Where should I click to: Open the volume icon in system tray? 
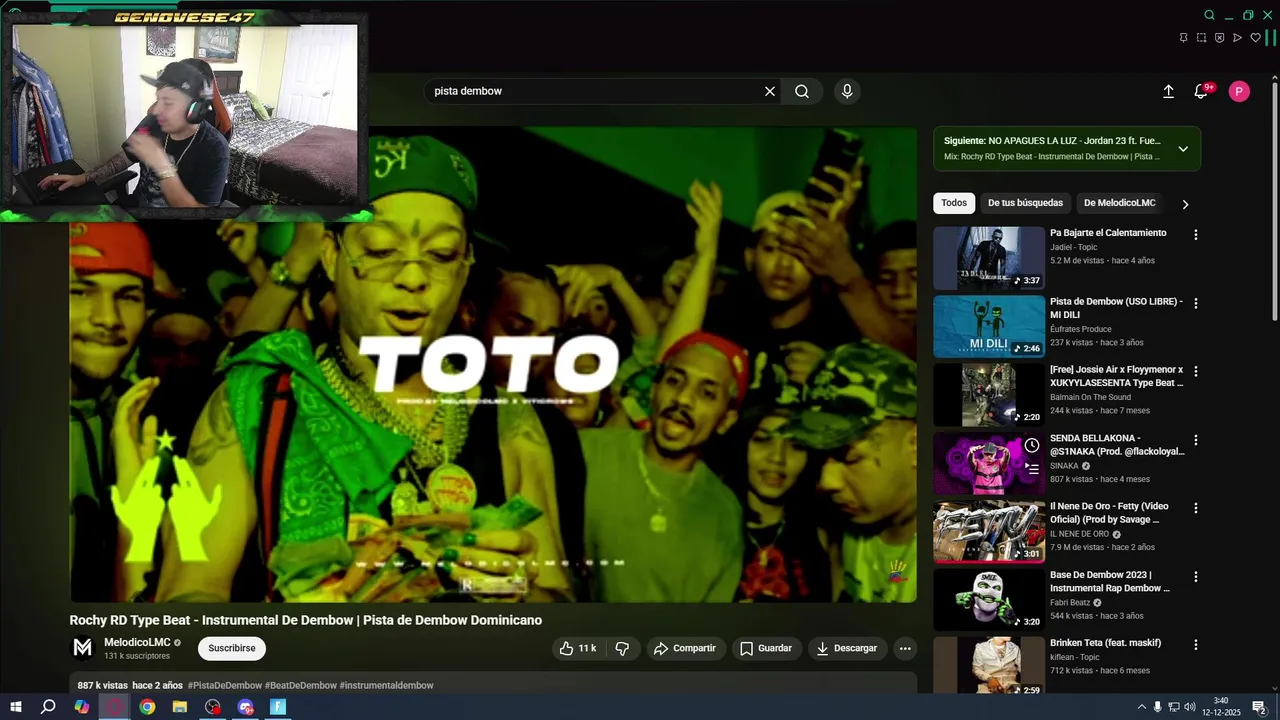[x=1189, y=707]
